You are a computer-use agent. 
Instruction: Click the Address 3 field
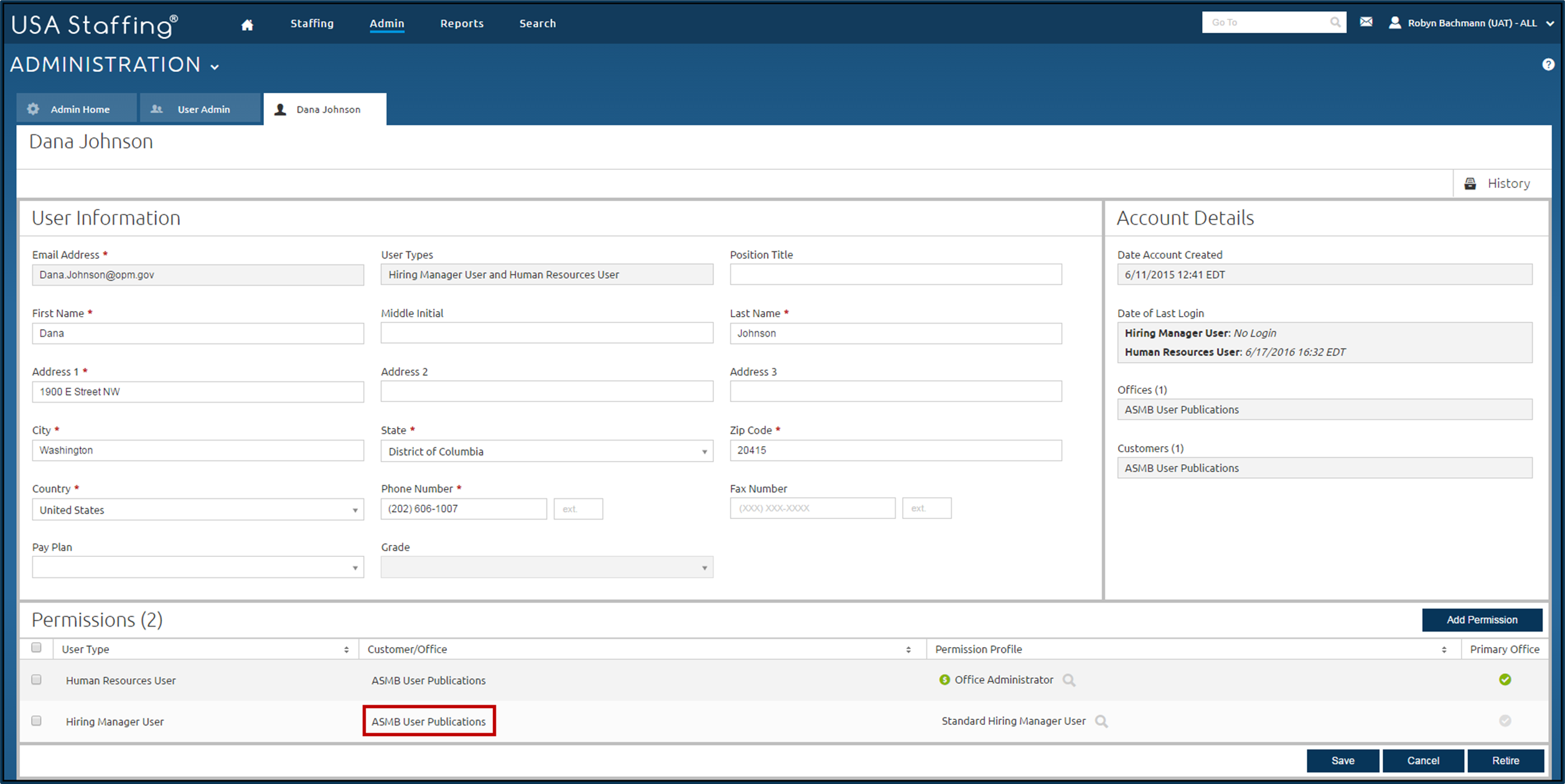[896, 391]
